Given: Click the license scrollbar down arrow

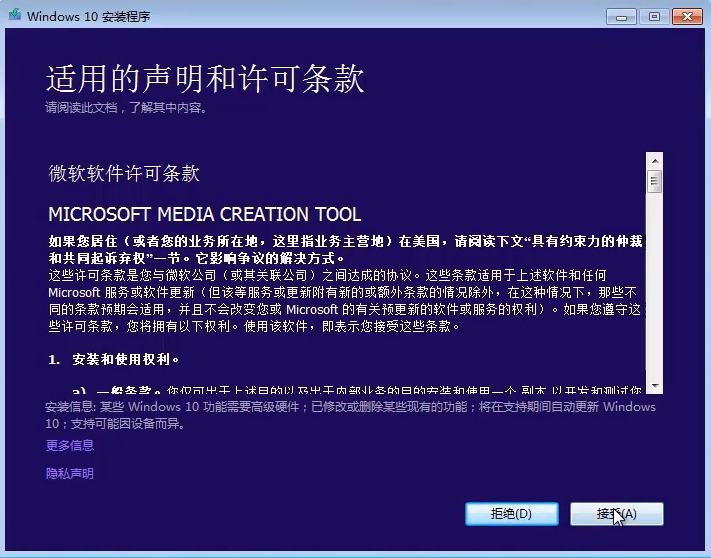Looking at the screenshot, I should tap(654, 385).
